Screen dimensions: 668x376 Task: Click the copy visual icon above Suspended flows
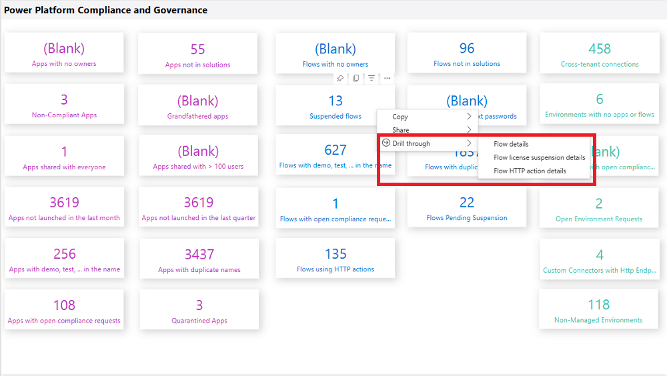point(356,78)
